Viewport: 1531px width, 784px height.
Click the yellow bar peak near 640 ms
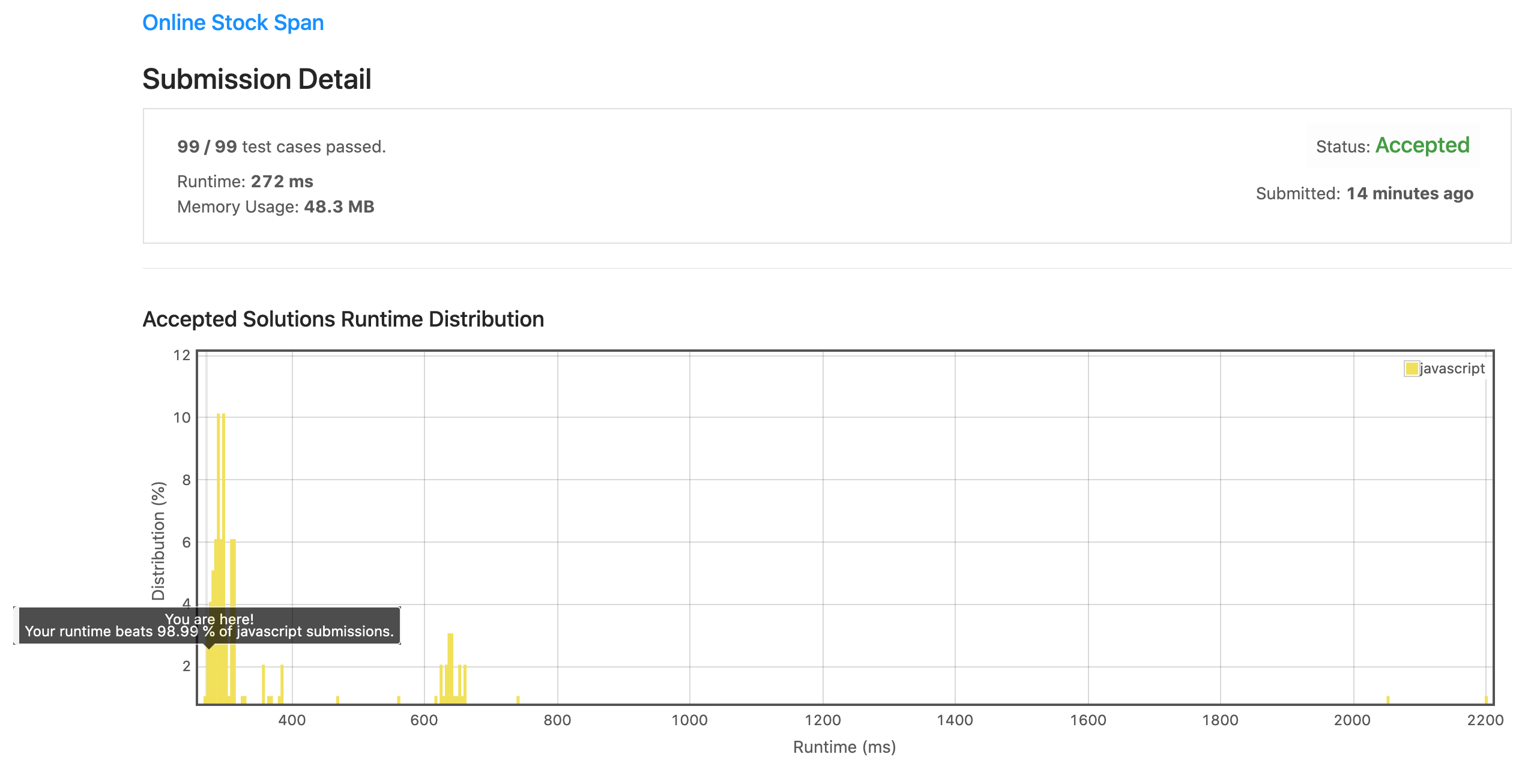point(450,668)
